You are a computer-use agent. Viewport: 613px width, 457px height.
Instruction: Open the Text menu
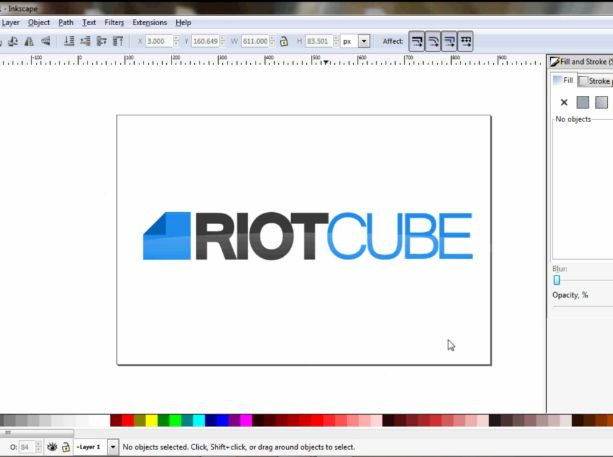pos(89,23)
